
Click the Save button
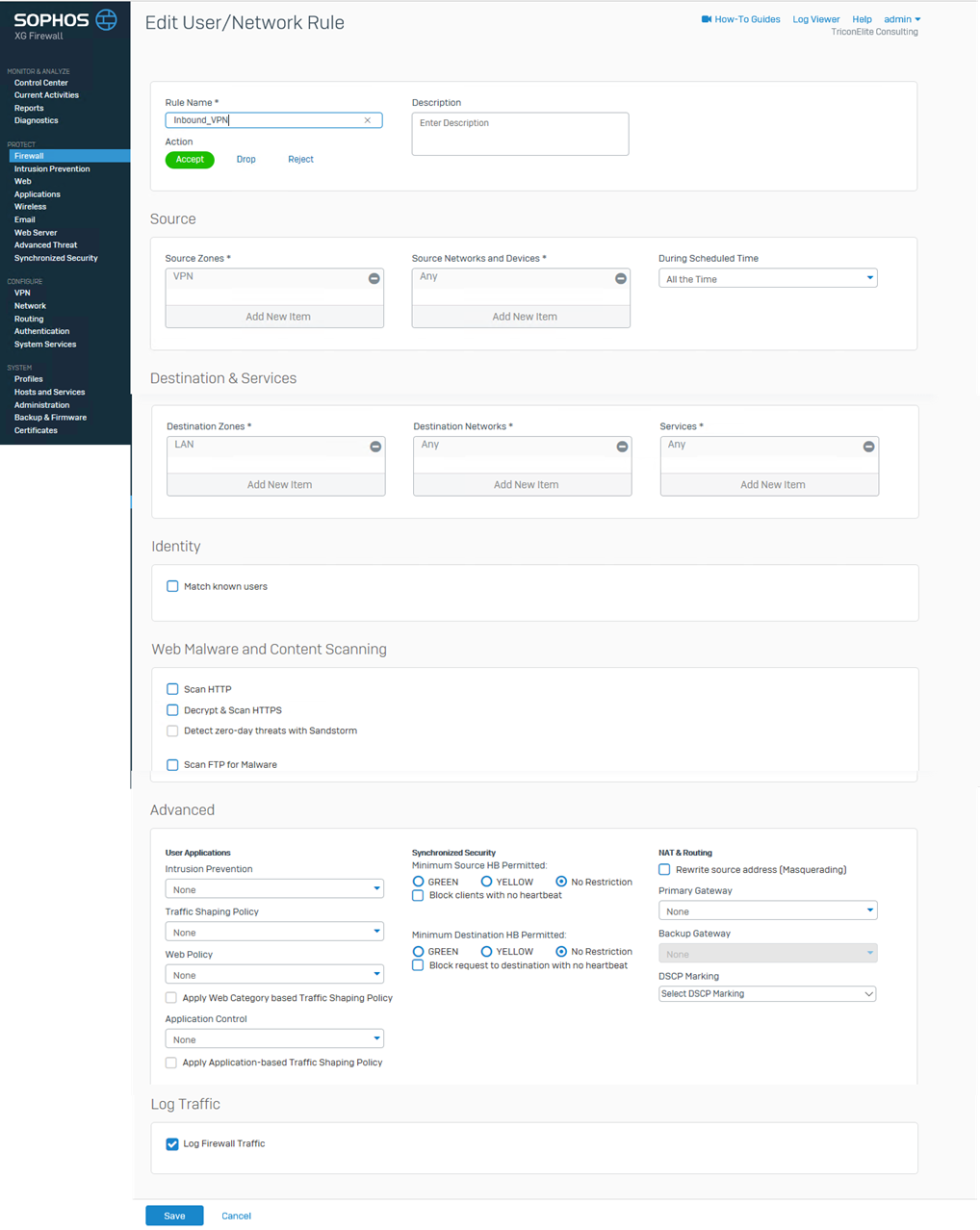[x=174, y=1216]
